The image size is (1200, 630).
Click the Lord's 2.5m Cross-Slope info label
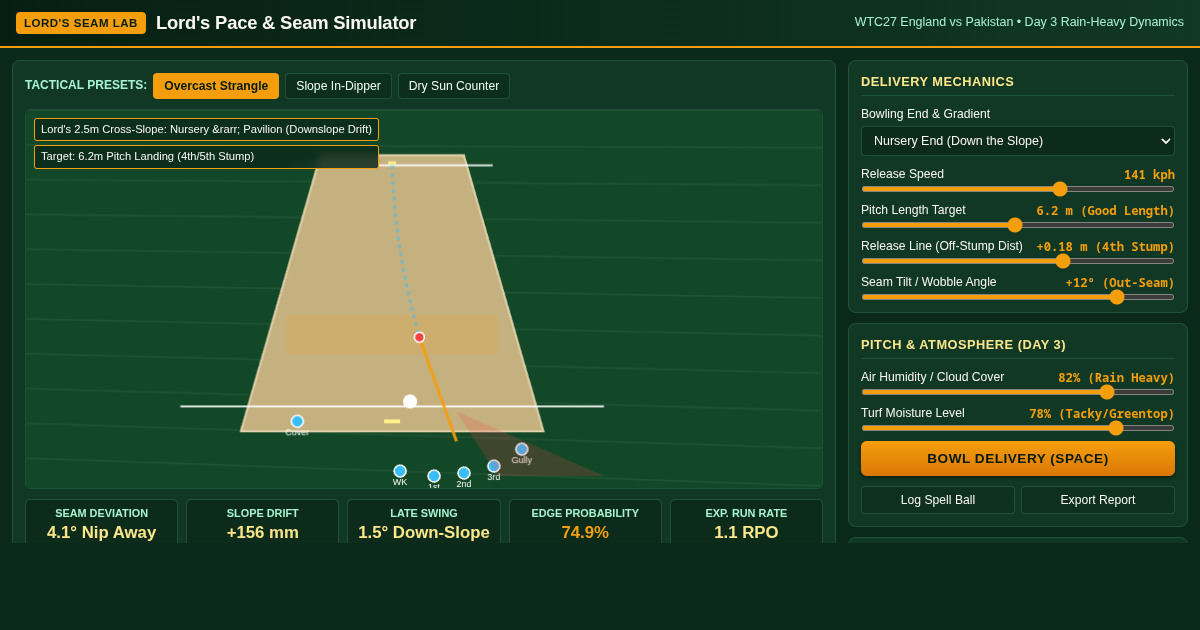[x=206, y=129]
